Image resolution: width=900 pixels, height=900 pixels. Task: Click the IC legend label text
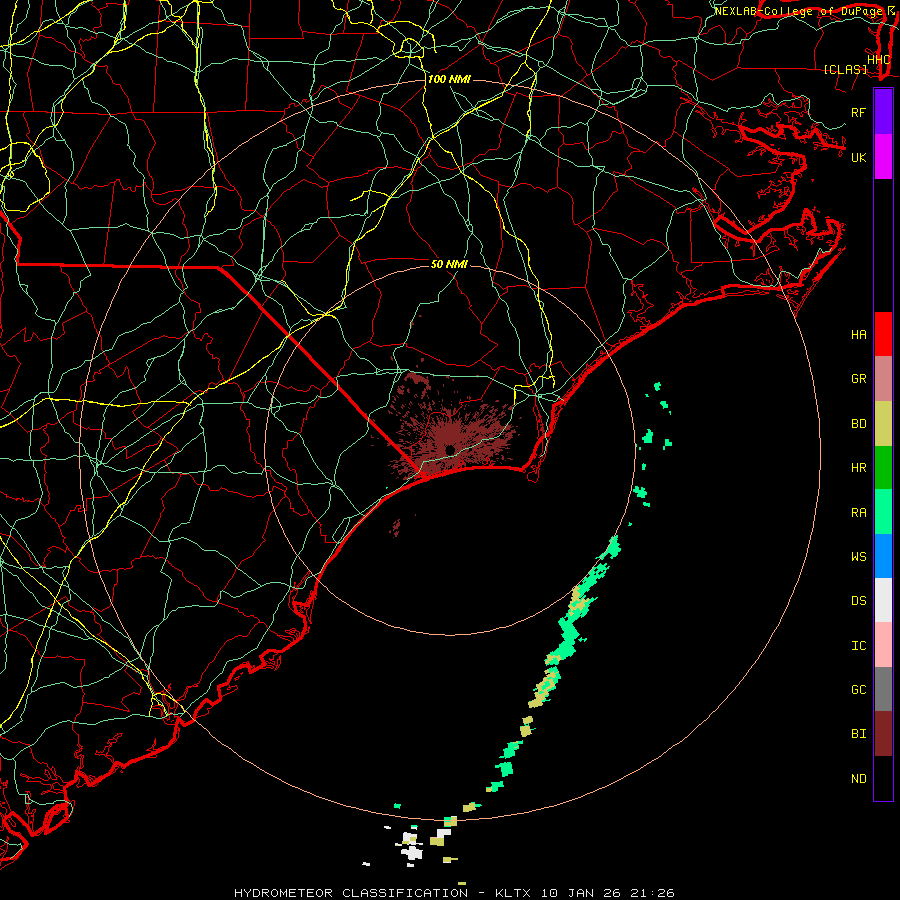coord(859,646)
